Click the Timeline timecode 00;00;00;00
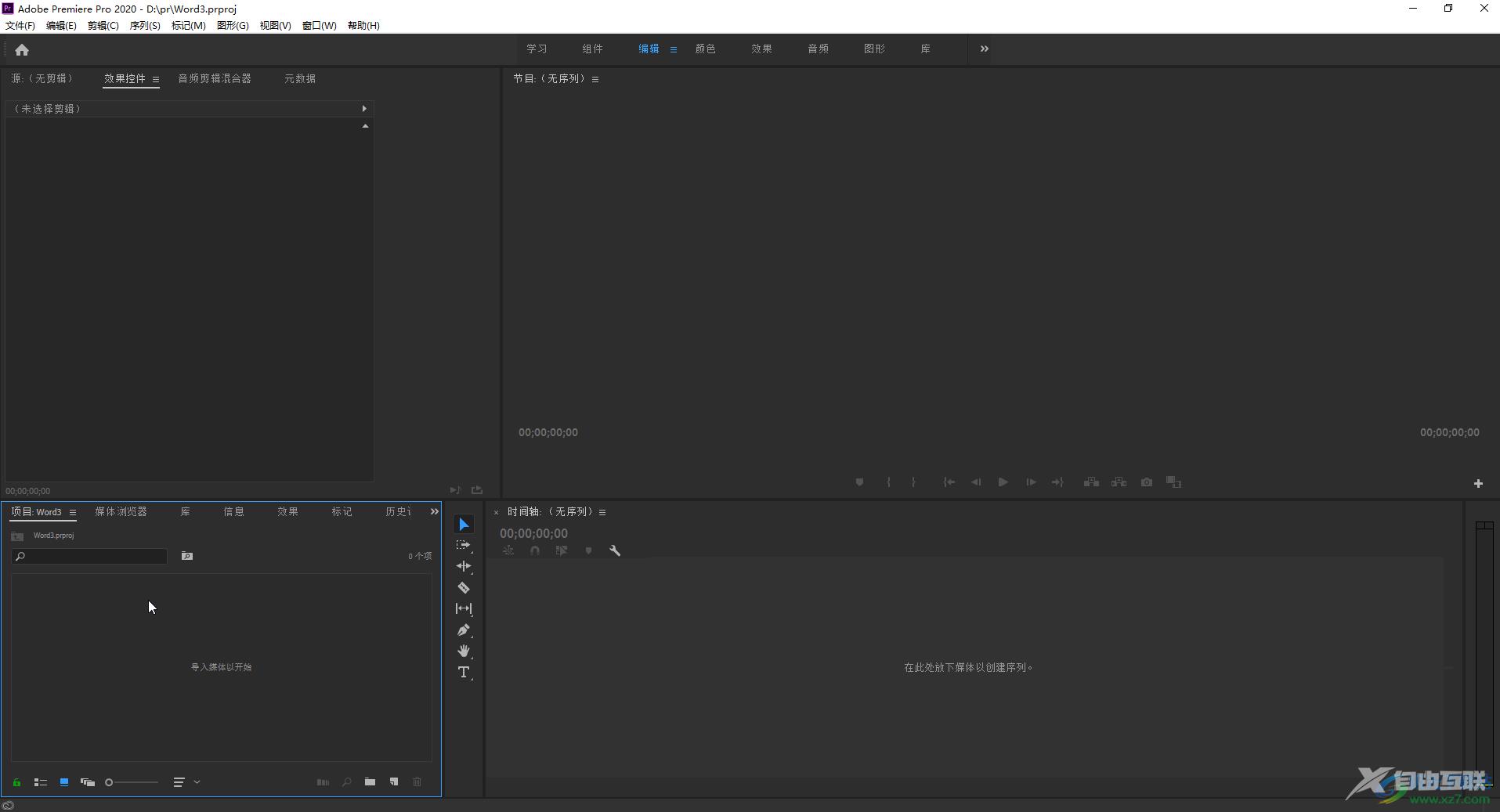 click(534, 533)
